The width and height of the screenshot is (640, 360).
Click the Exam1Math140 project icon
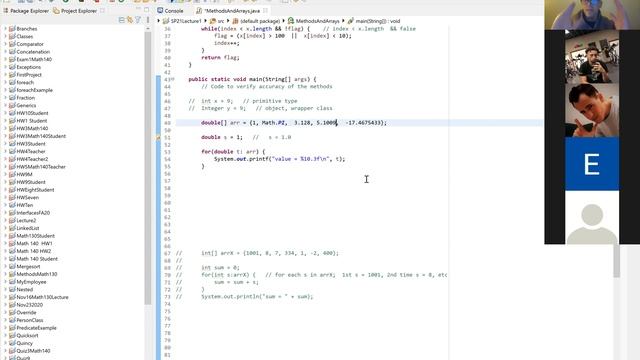click(x=12, y=59)
